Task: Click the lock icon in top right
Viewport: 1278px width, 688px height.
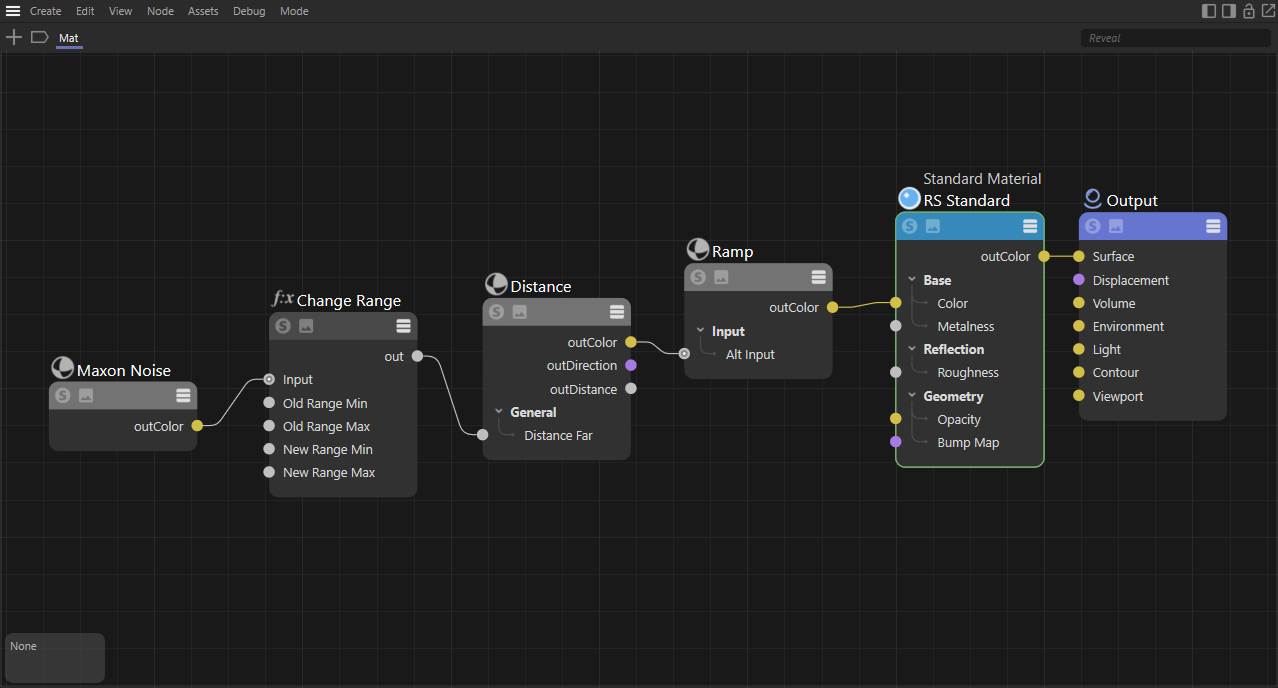Action: point(1249,11)
